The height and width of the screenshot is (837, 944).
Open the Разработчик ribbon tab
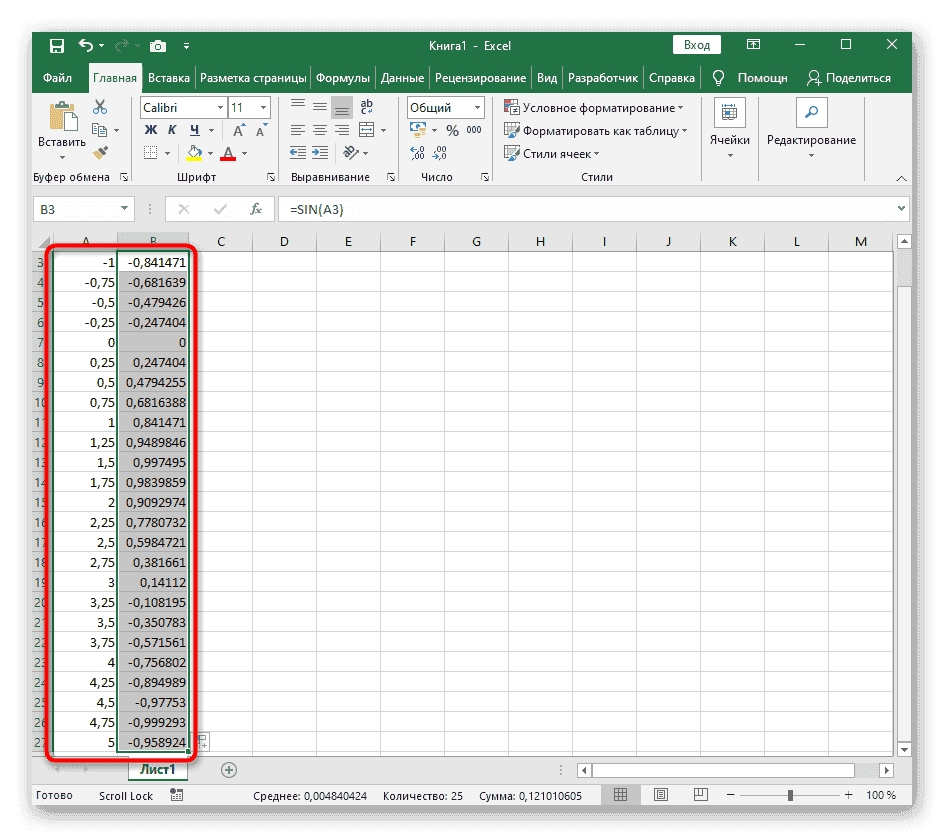pos(604,77)
